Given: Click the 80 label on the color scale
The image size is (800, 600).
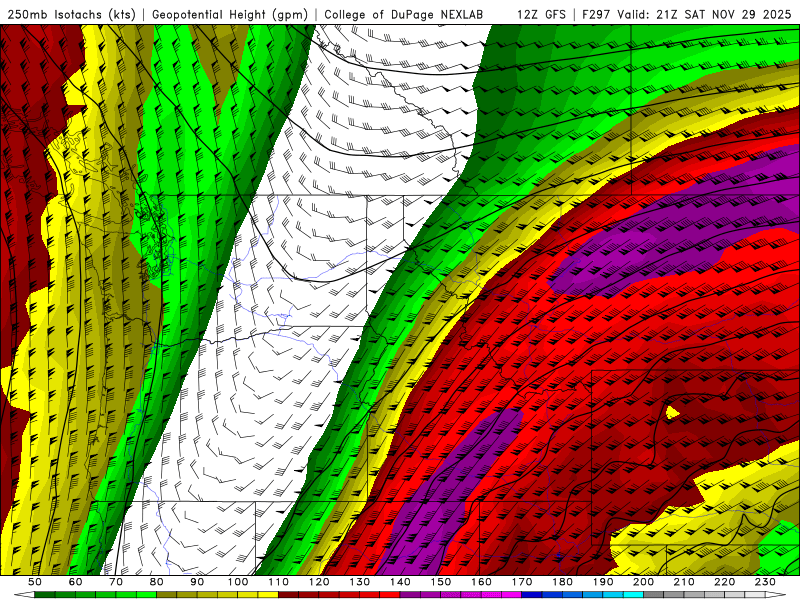Looking at the screenshot, I should click(x=157, y=582).
